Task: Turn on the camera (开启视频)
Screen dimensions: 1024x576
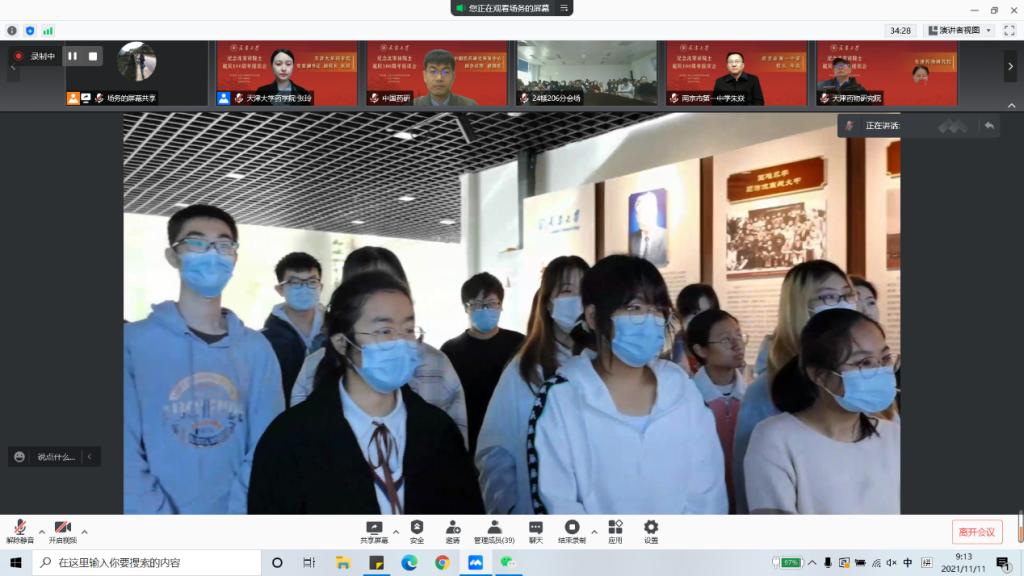Action: tap(62, 530)
